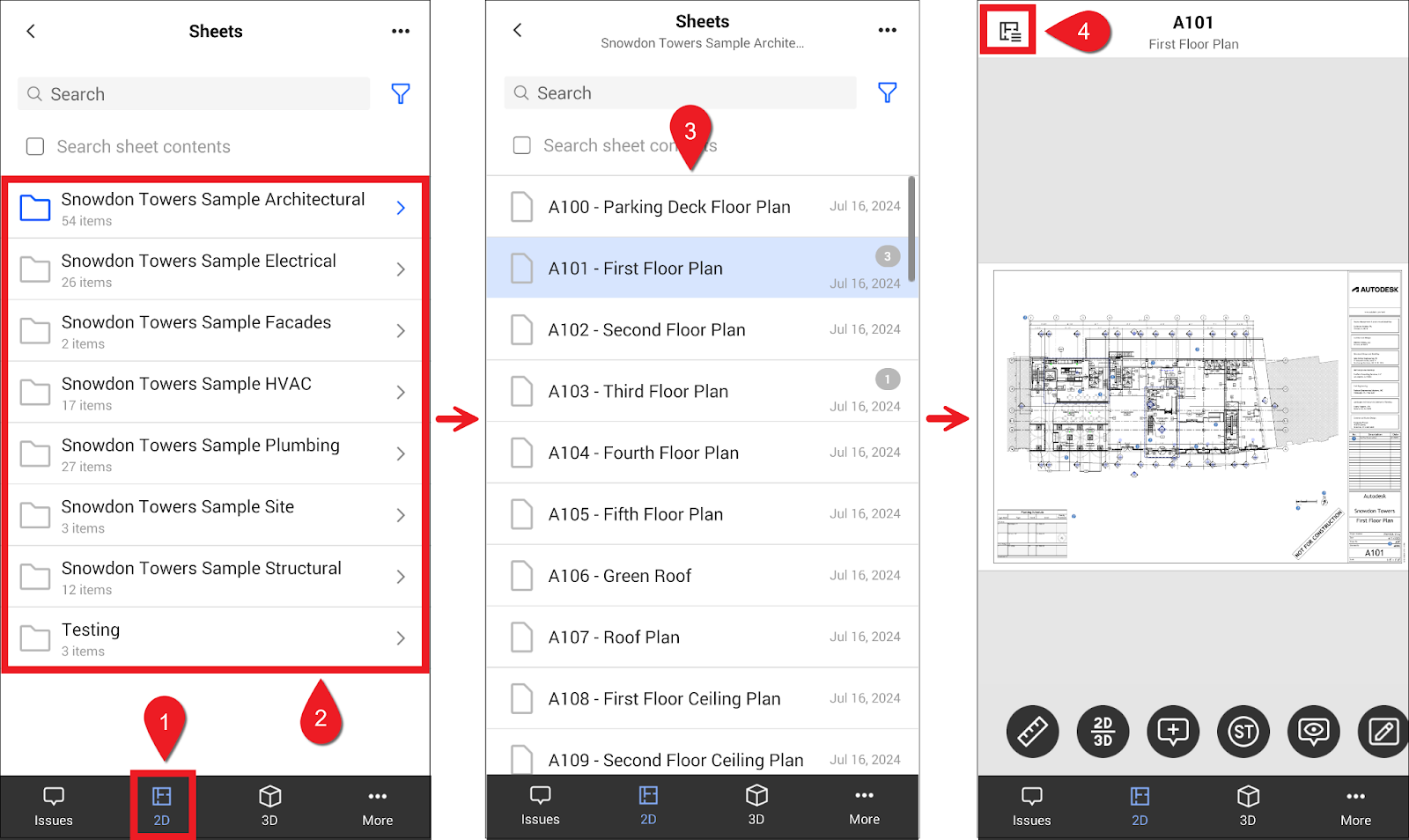Viewport: 1409px width, 840px height.
Task: Expand Snowdon Towers Sample HVAC chevron
Action: click(x=401, y=393)
